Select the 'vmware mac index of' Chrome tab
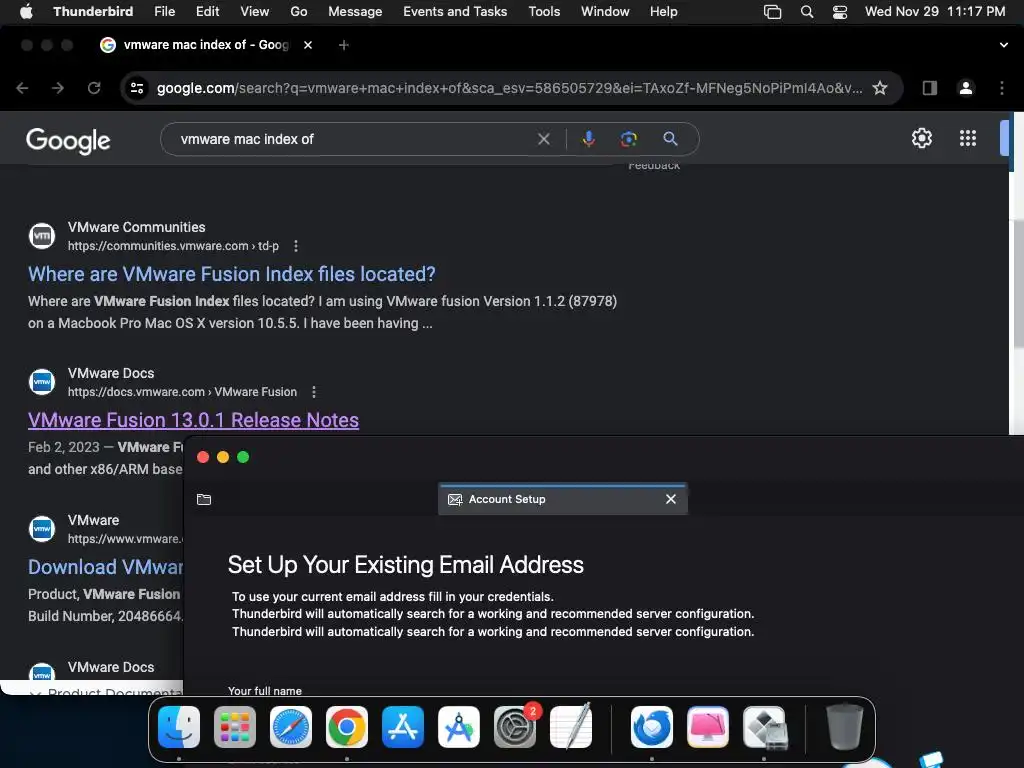Screen dimensions: 1024x768 click(206, 44)
